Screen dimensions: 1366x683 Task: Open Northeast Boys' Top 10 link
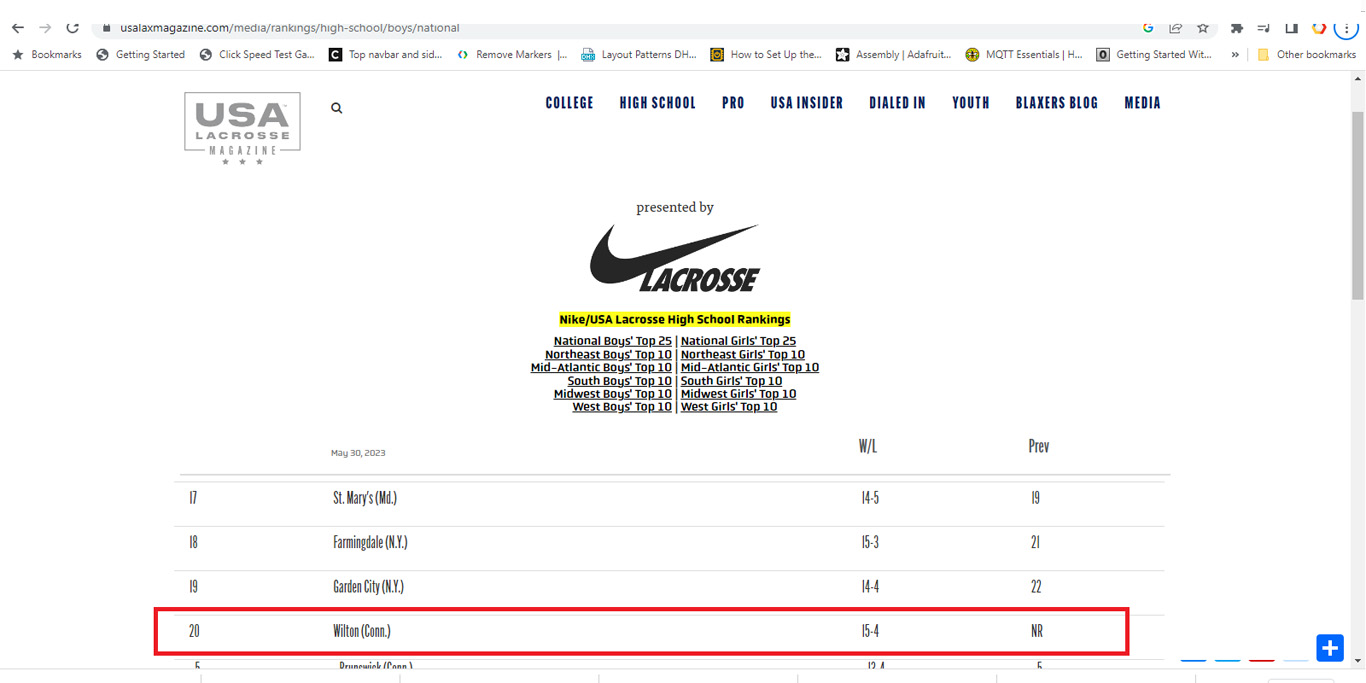tap(608, 354)
